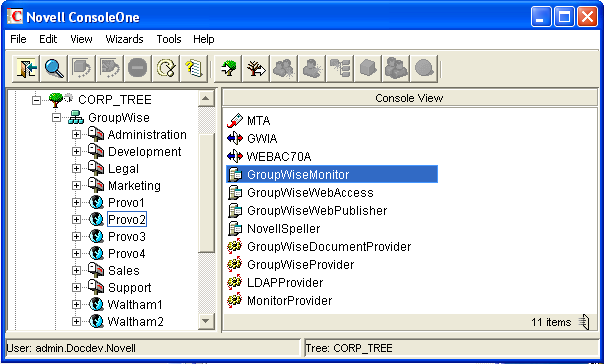Select the GroupWiseWebAccess label
The height and width of the screenshot is (364, 604).
point(310,192)
